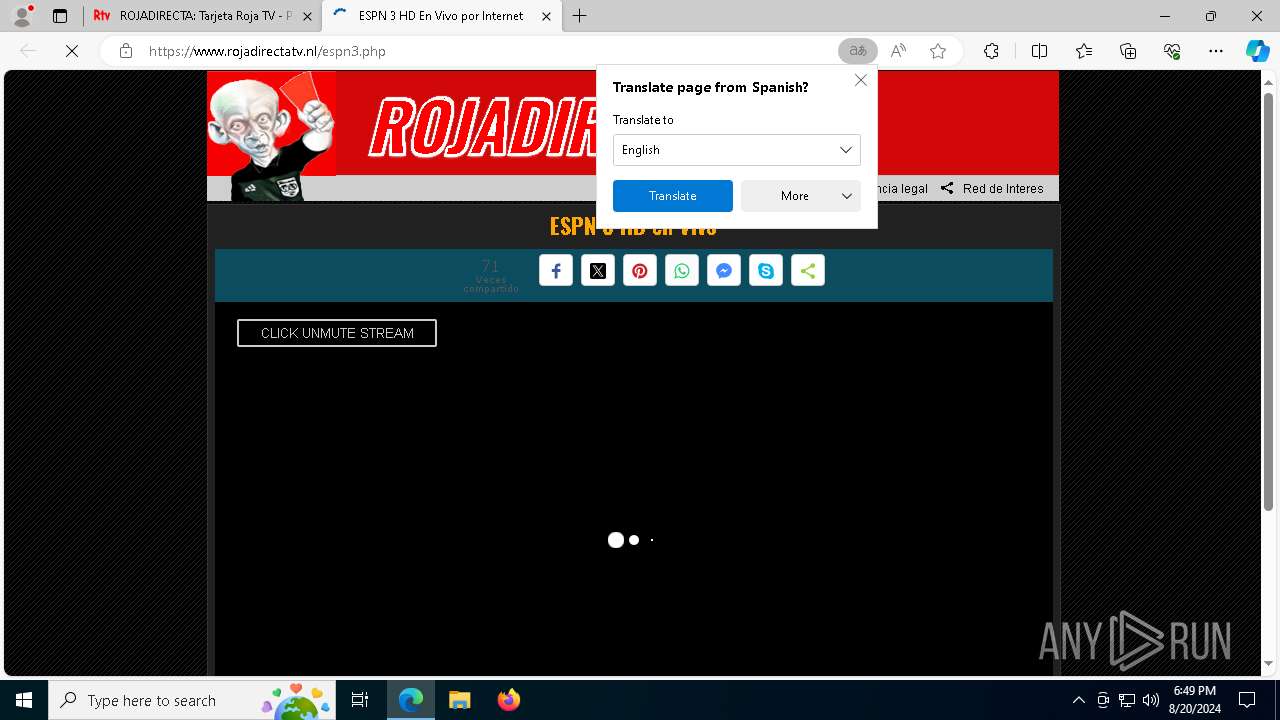
Task: Click the CLICK UNMUTE STREAM button
Action: click(337, 333)
